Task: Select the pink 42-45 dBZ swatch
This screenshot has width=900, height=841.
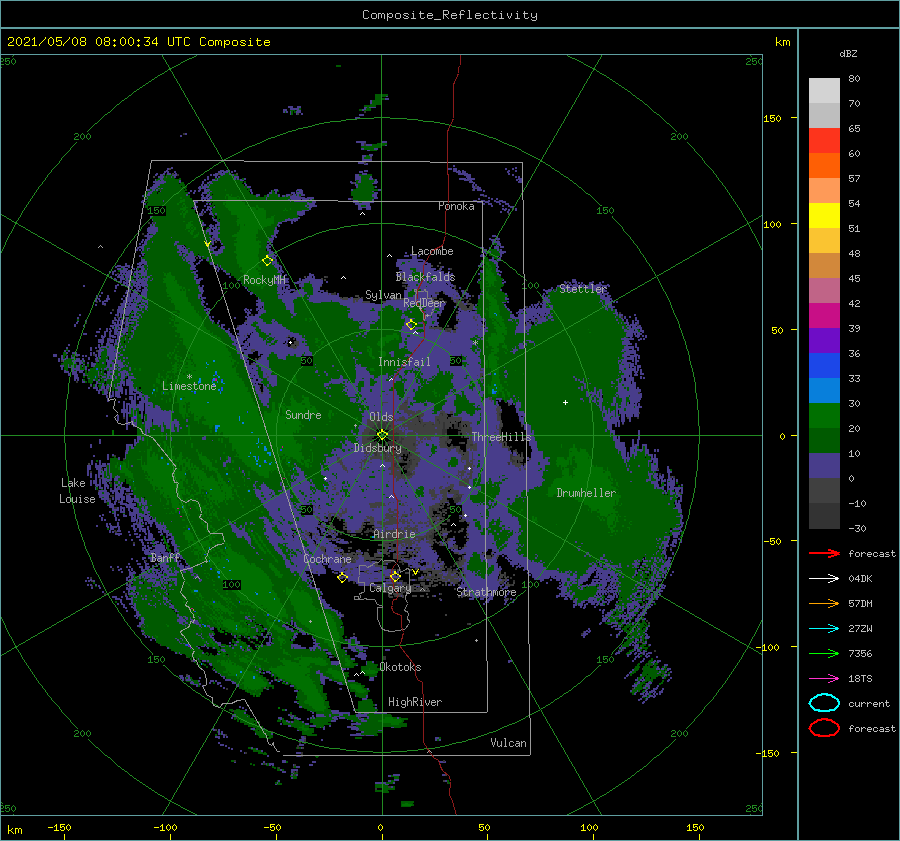Action: point(824,290)
